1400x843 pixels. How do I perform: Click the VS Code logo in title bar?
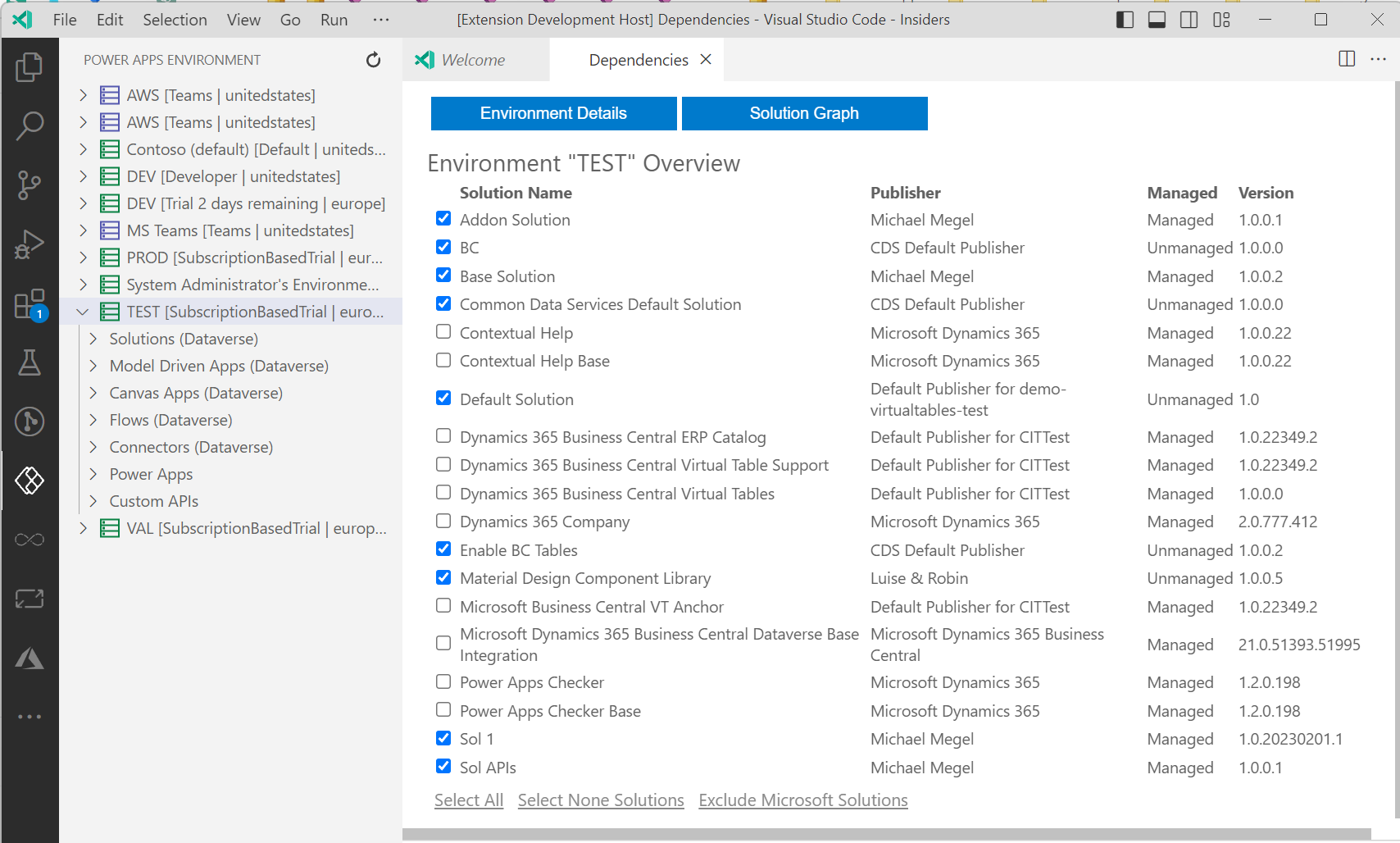coord(22,20)
